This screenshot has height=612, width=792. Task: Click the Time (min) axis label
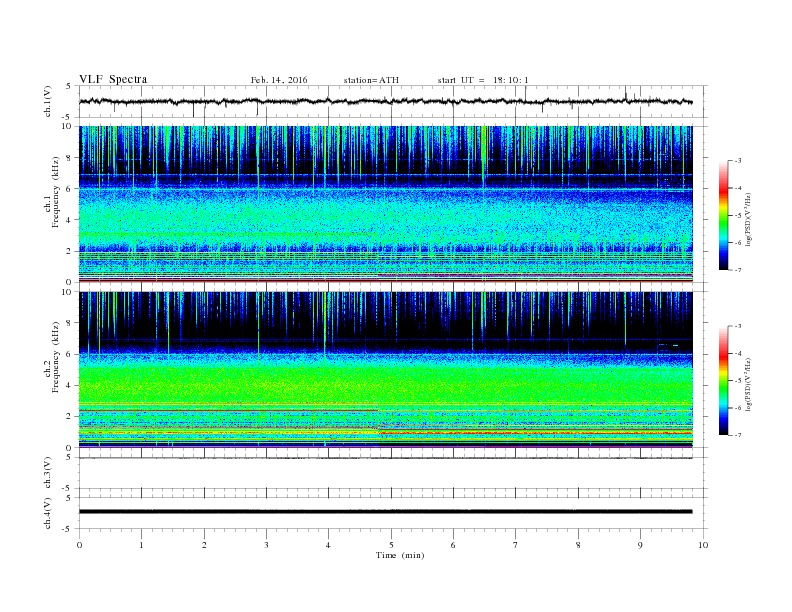400,555
